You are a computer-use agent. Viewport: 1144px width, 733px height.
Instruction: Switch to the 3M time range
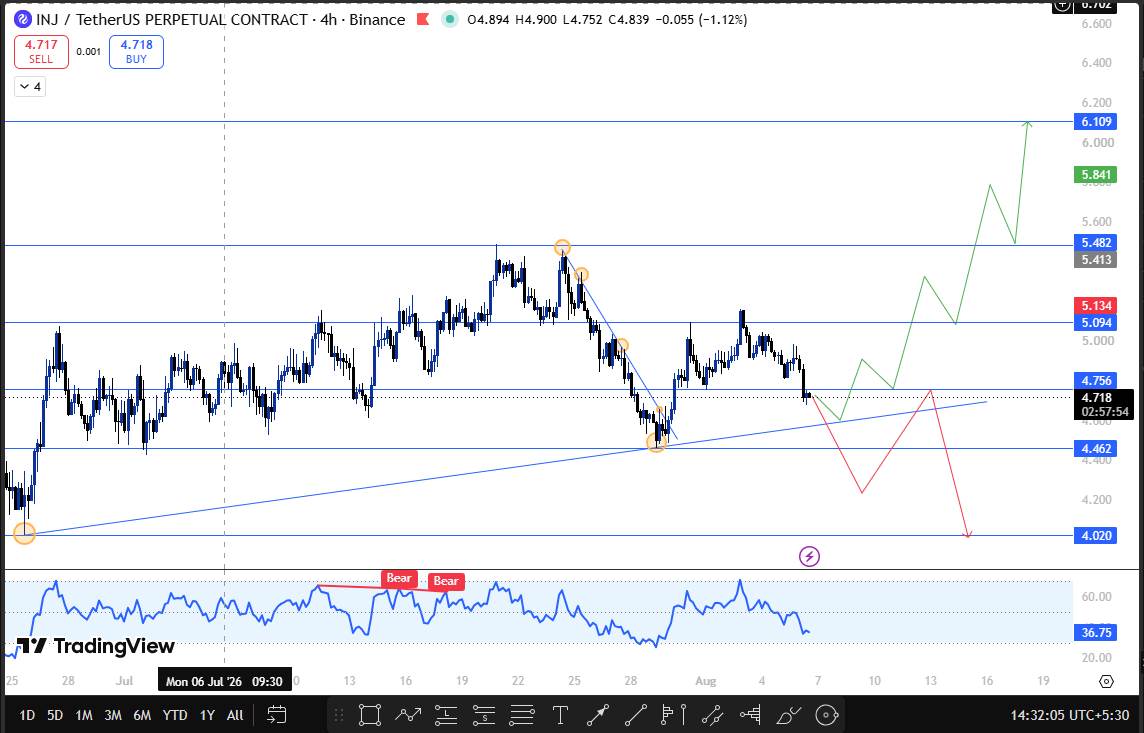112,715
